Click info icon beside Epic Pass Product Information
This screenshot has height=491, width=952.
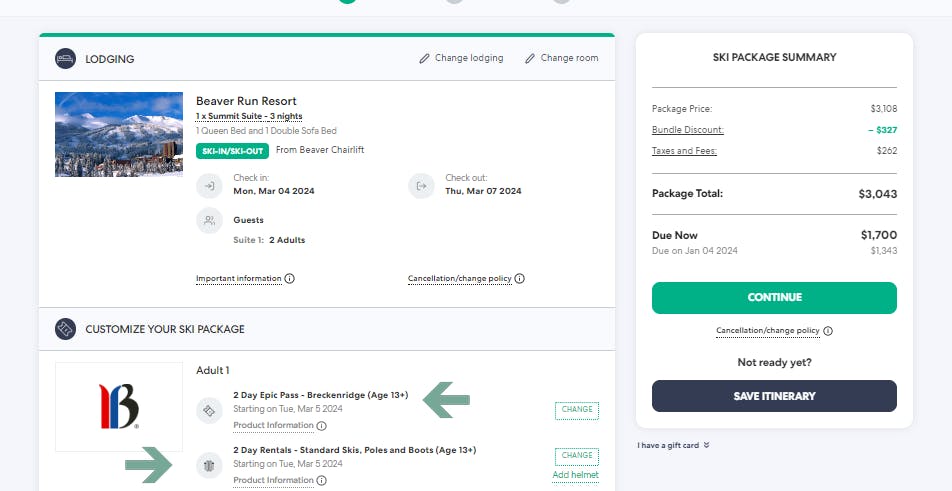(x=321, y=426)
